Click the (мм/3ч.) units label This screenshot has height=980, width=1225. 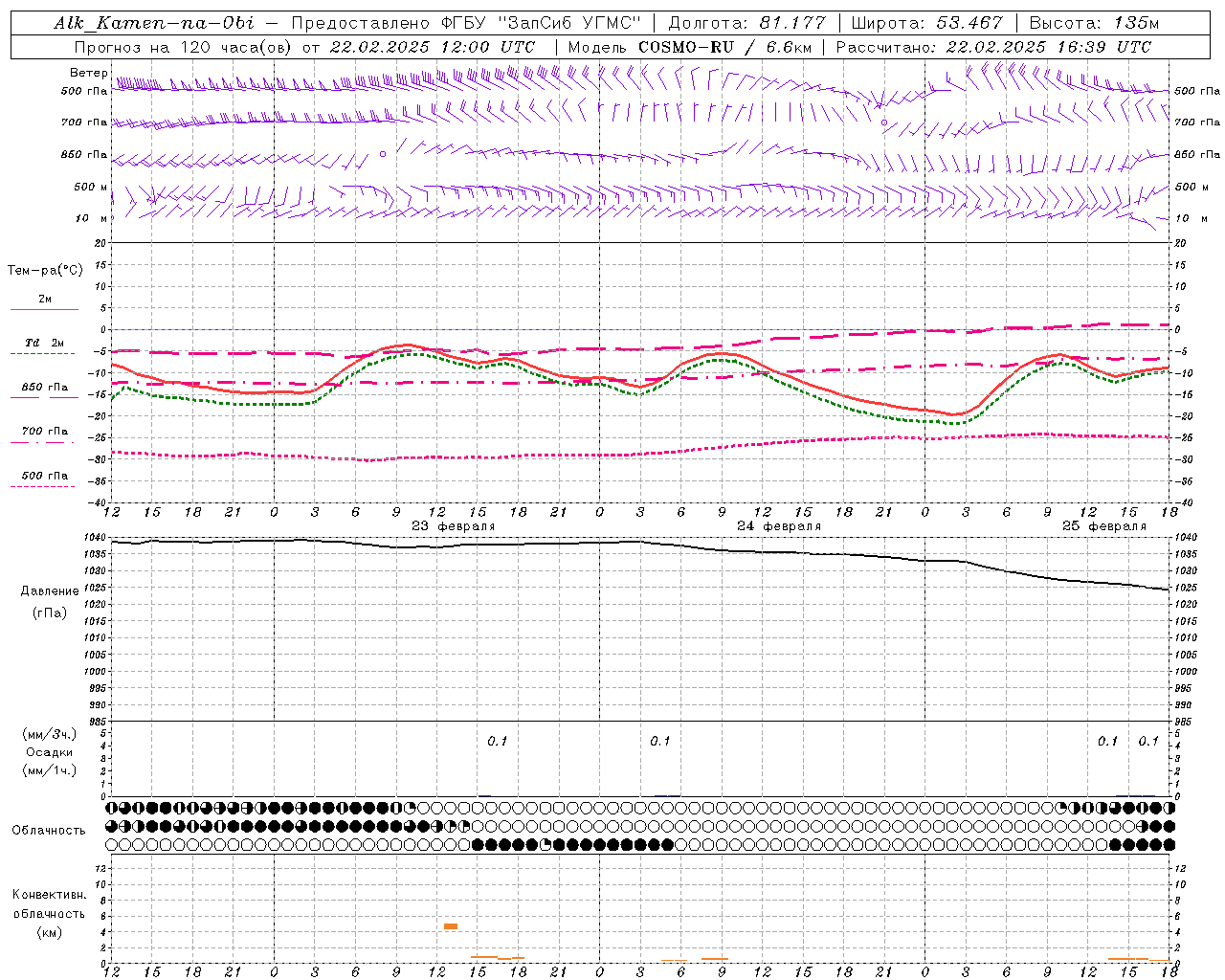(50, 734)
